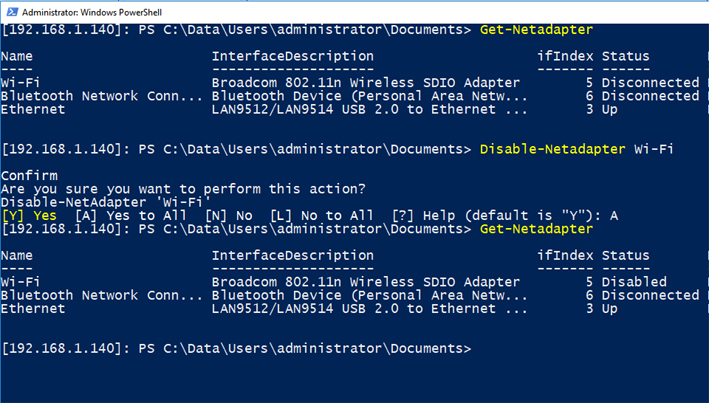Screen dimensions: 709x403
Task: Click the InterfaceDescription header in the last table
Action: (x=292, y=256)
